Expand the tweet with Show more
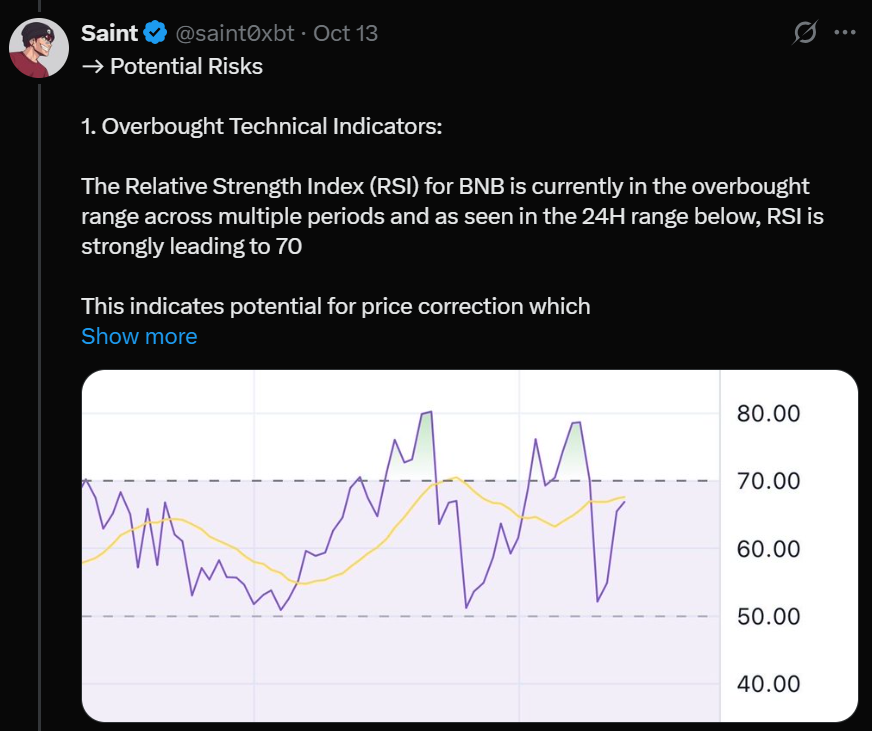The height and width of the screenshot is (731, 872). pos(139,336)
